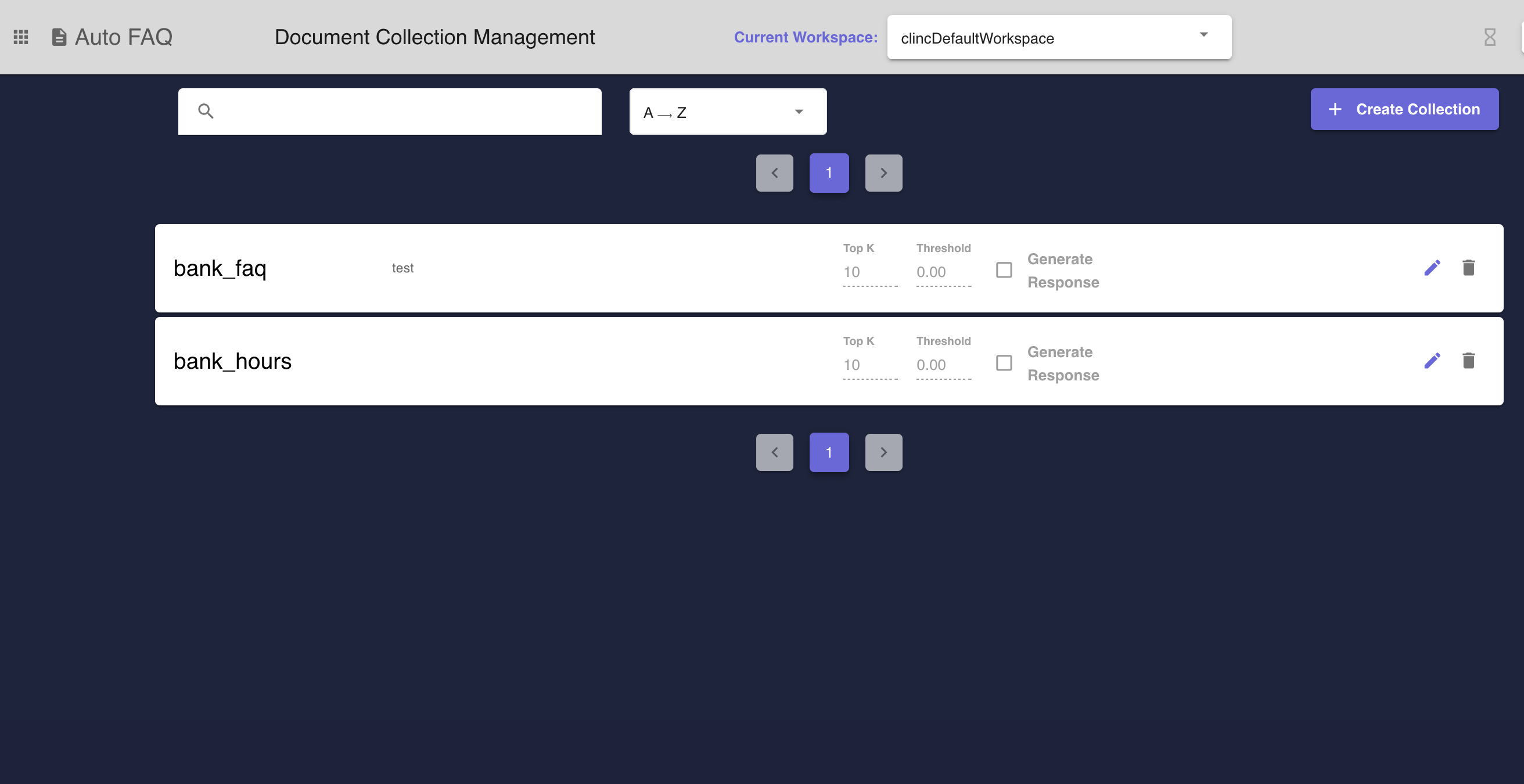
Task: Click the magnifier search icon
Action: point(205,112)
